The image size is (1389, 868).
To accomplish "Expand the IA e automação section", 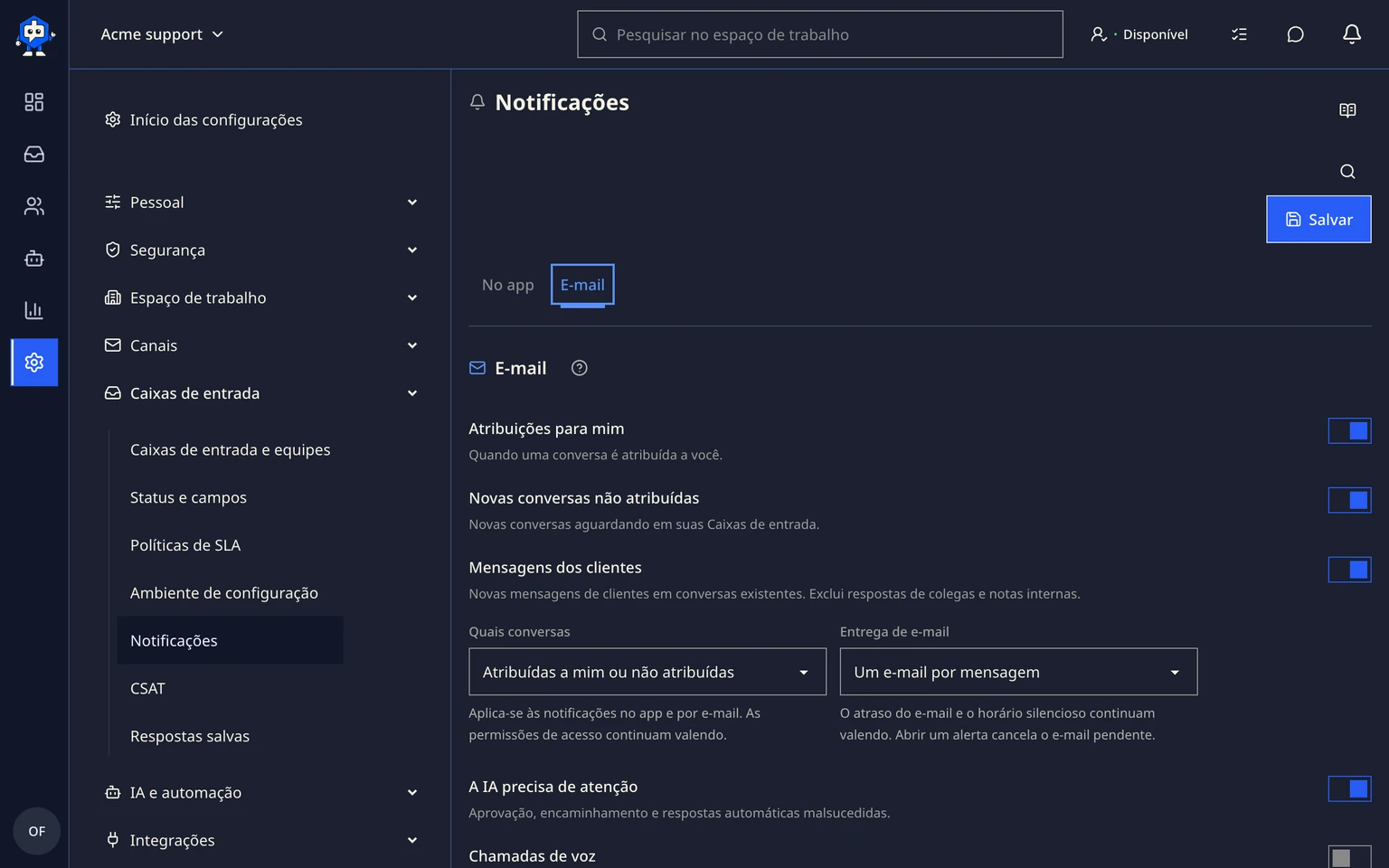I will (x=261, y=793).
